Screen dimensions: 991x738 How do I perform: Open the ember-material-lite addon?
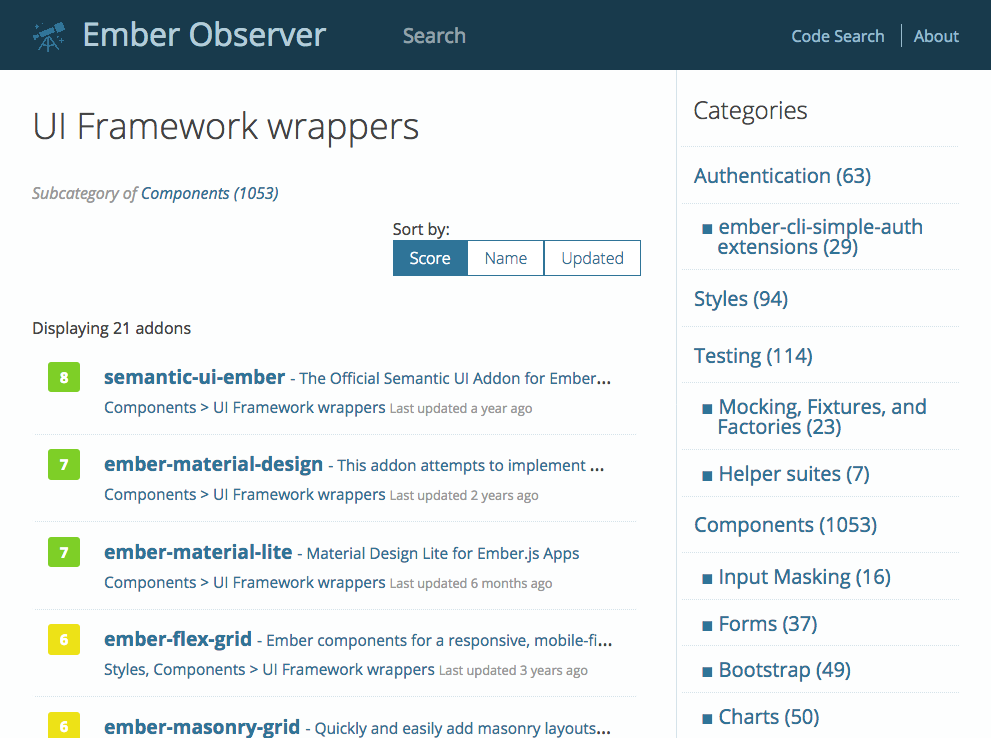tap(198, 552)
